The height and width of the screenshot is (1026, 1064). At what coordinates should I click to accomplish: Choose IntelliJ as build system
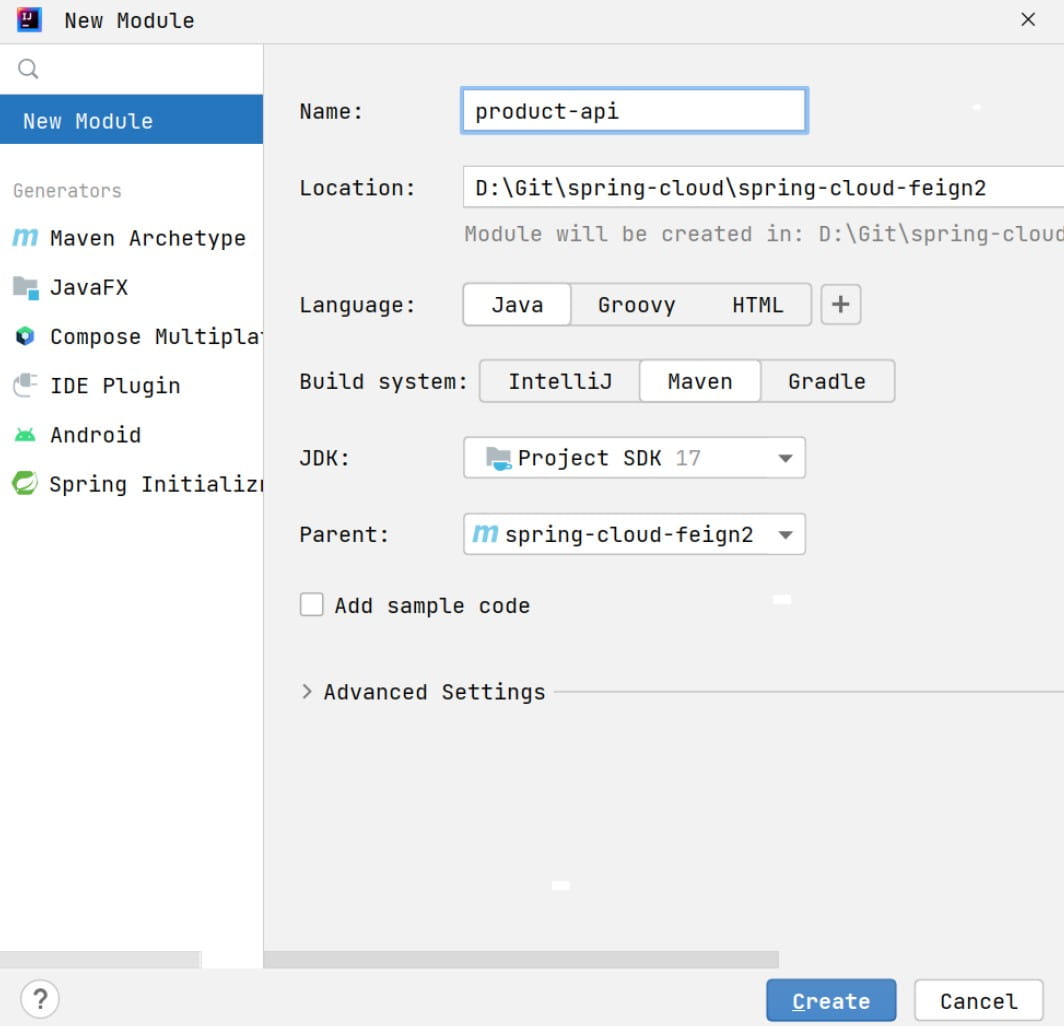559,381
